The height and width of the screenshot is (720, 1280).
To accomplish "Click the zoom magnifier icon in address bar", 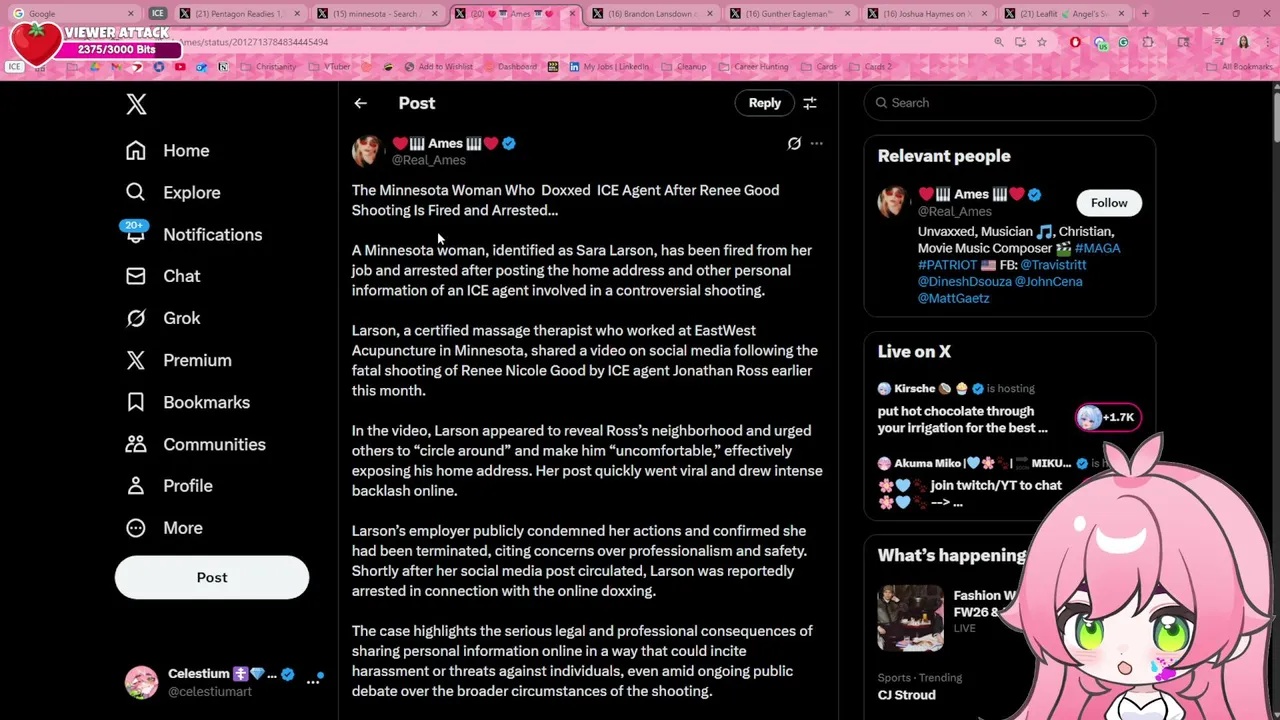I will coord(998,42).
